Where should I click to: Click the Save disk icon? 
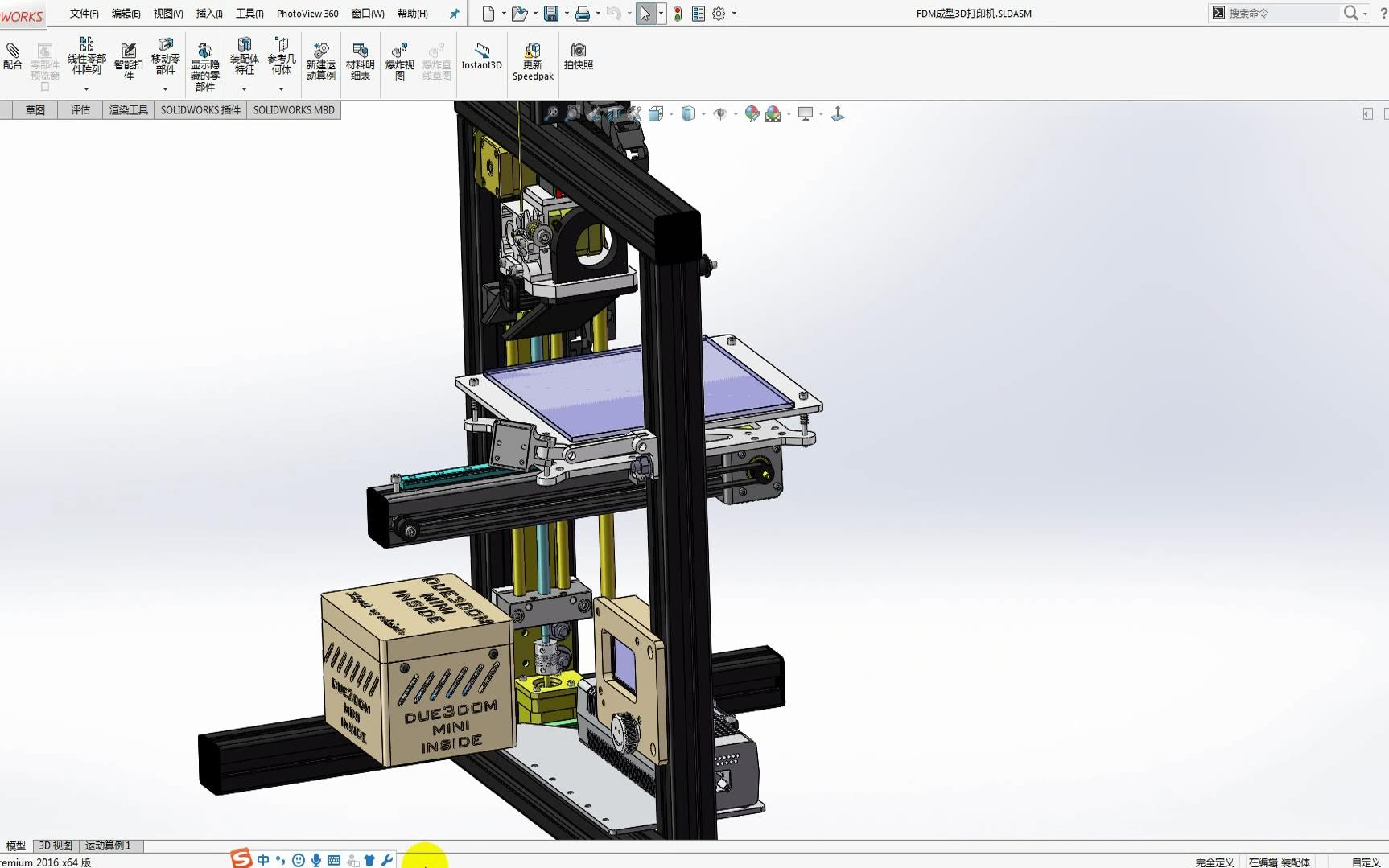[x=551, y=14]
